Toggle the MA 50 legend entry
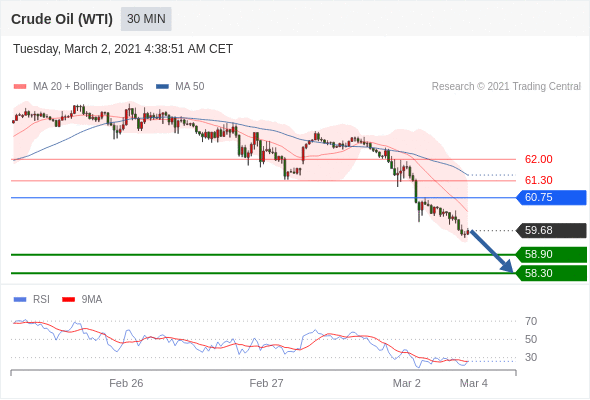 [180, 87]
